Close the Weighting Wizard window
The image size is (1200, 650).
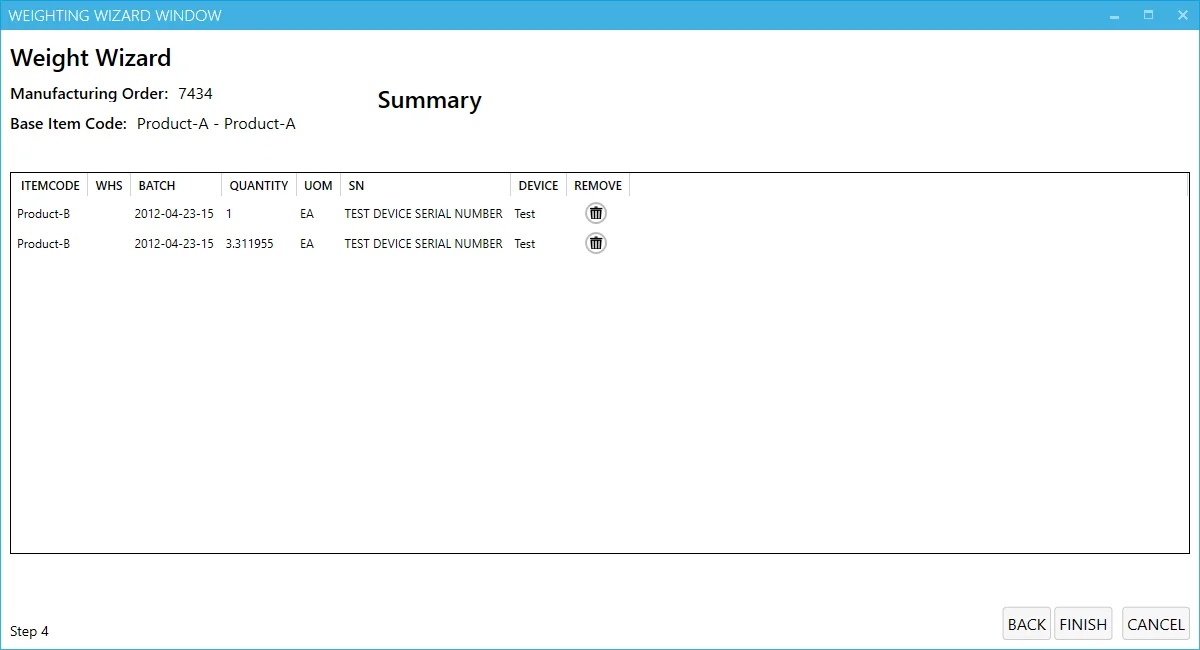click(x=1181, y=15)
